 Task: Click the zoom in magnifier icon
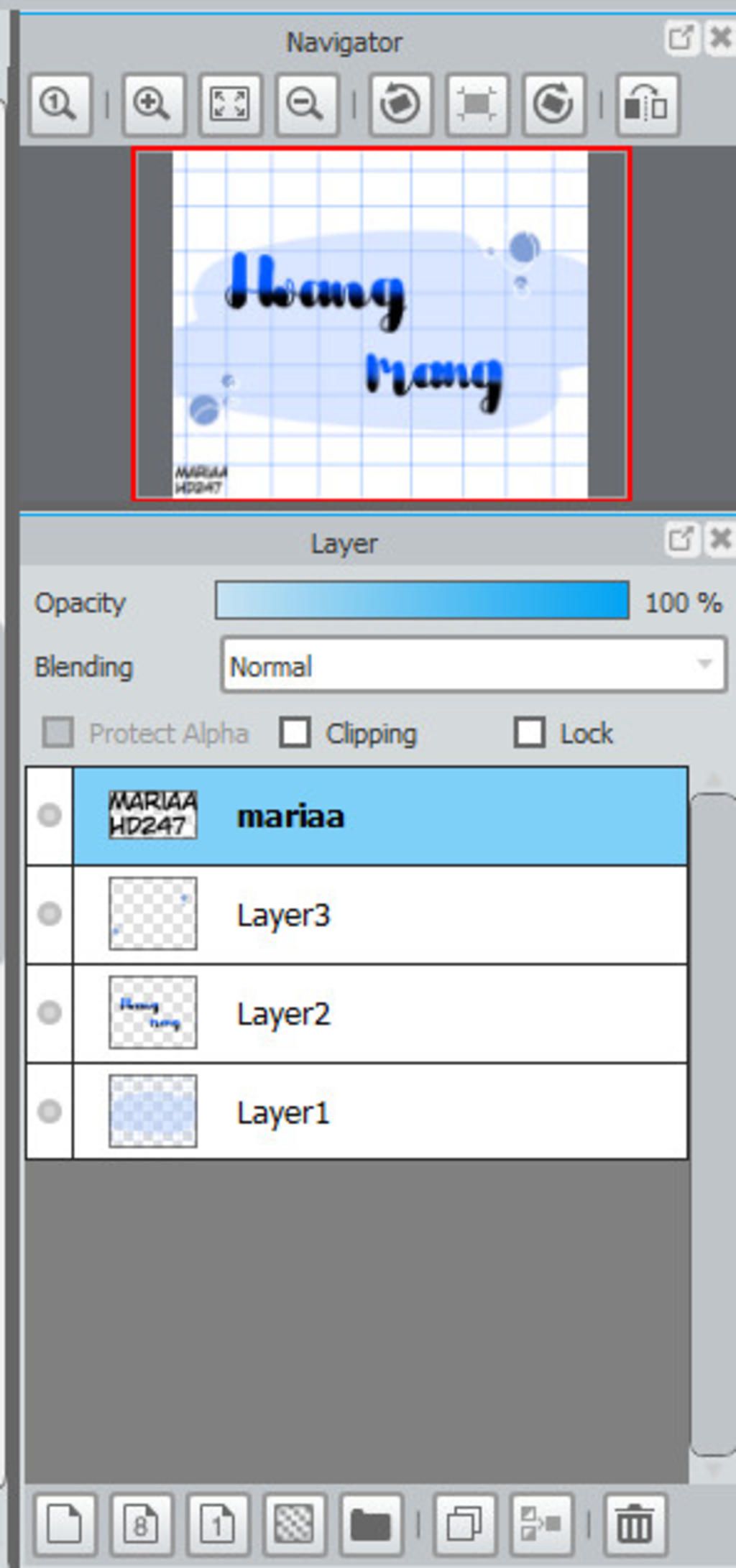153,105
